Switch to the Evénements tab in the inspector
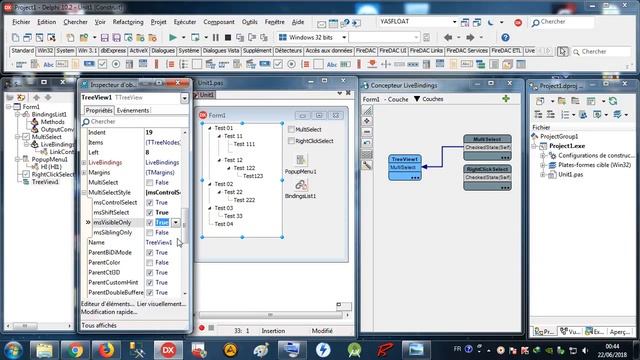The image size is (640, 360). pyautogui.click(x=133, y=110)
